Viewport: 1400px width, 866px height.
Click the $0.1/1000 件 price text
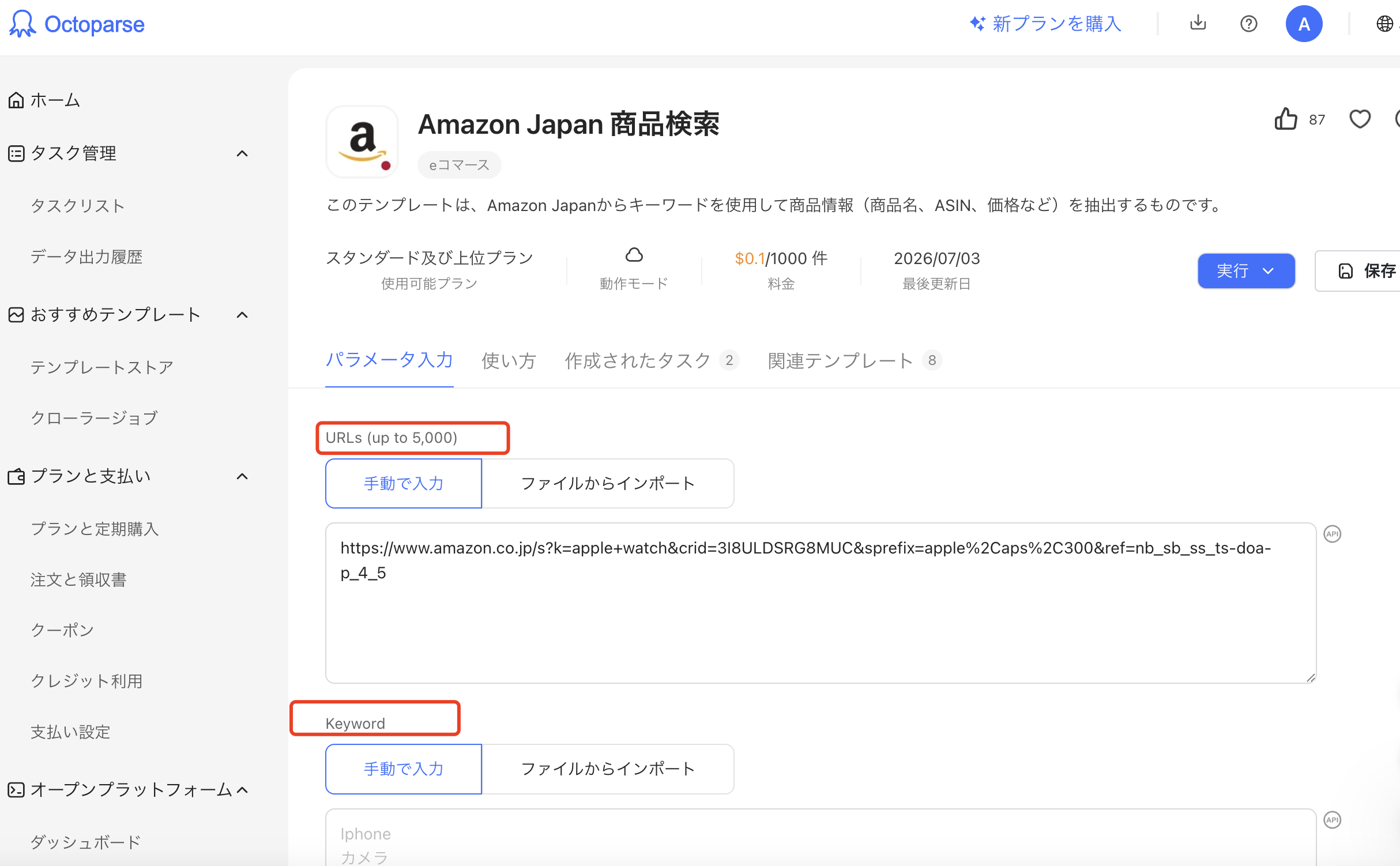point(781,258)
